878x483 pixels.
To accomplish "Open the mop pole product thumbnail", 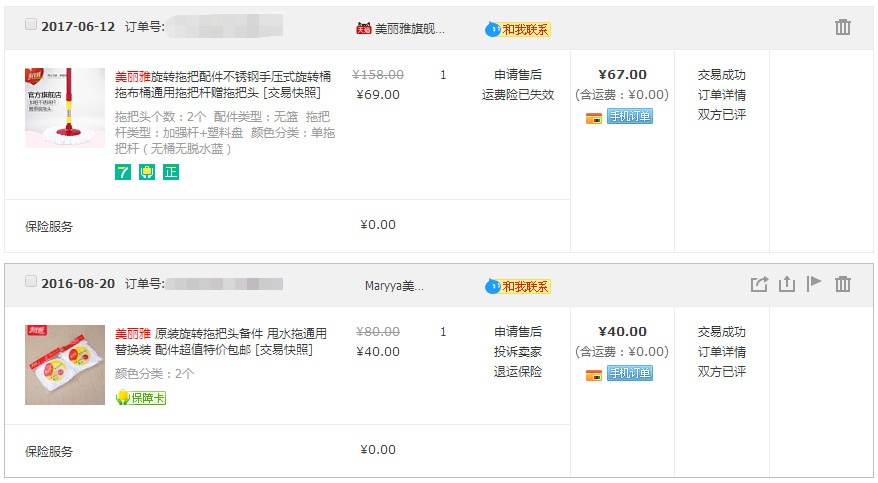I will coord(65,108).
